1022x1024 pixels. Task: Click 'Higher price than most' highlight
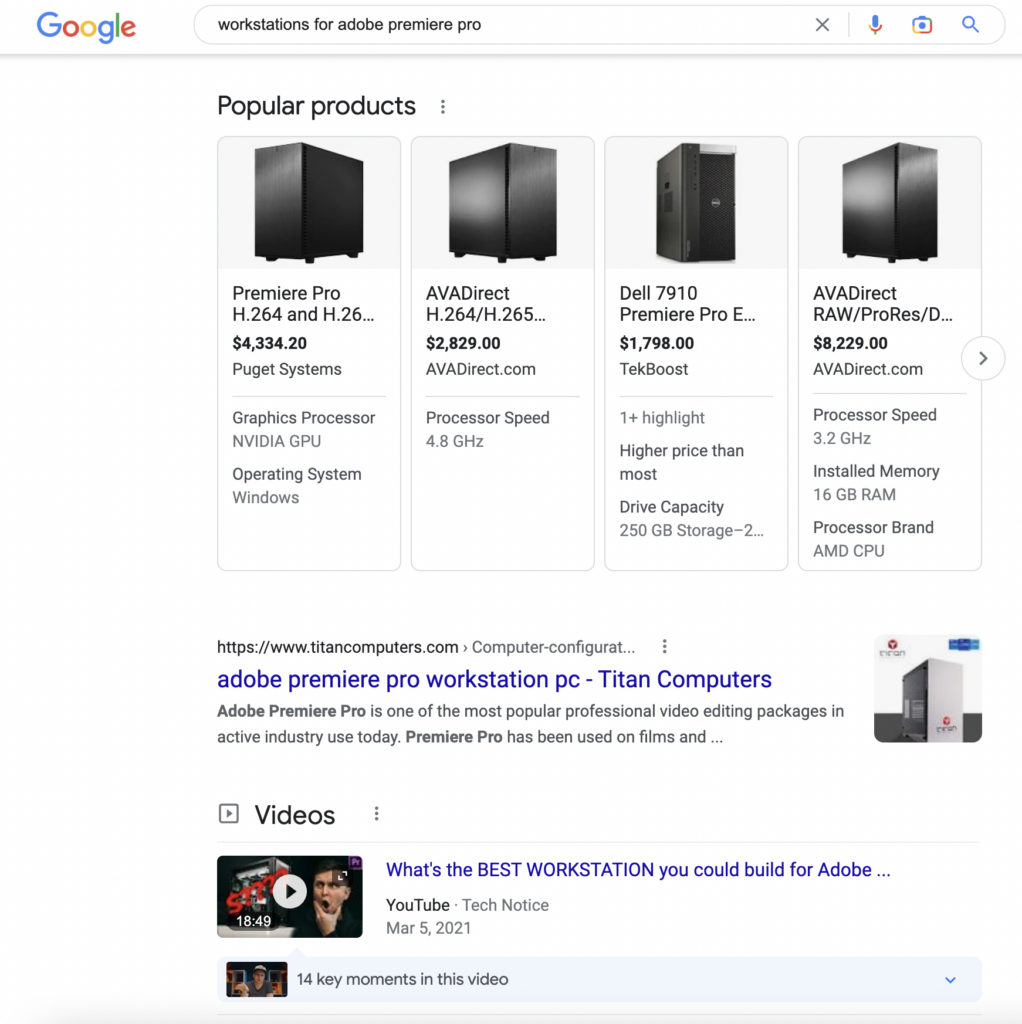click(681, 462)
